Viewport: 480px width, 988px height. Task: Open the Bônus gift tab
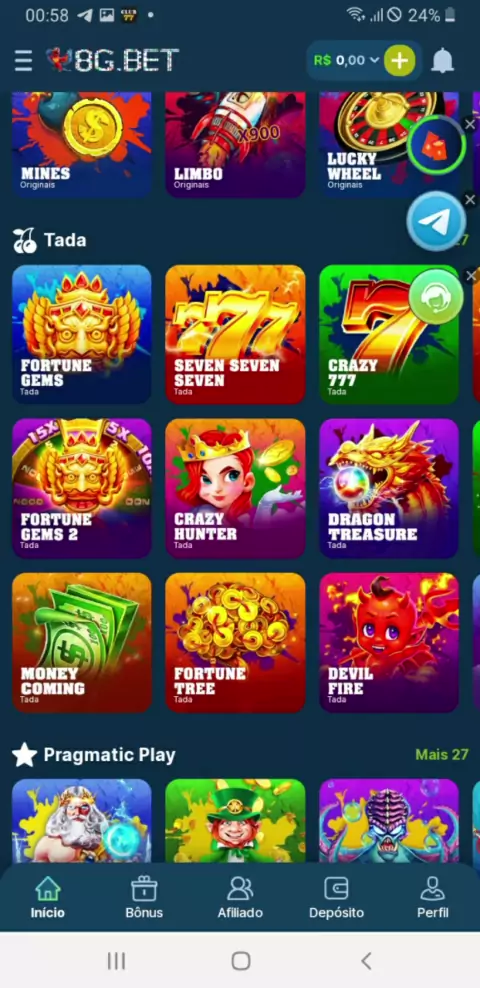tap(144, 896)
